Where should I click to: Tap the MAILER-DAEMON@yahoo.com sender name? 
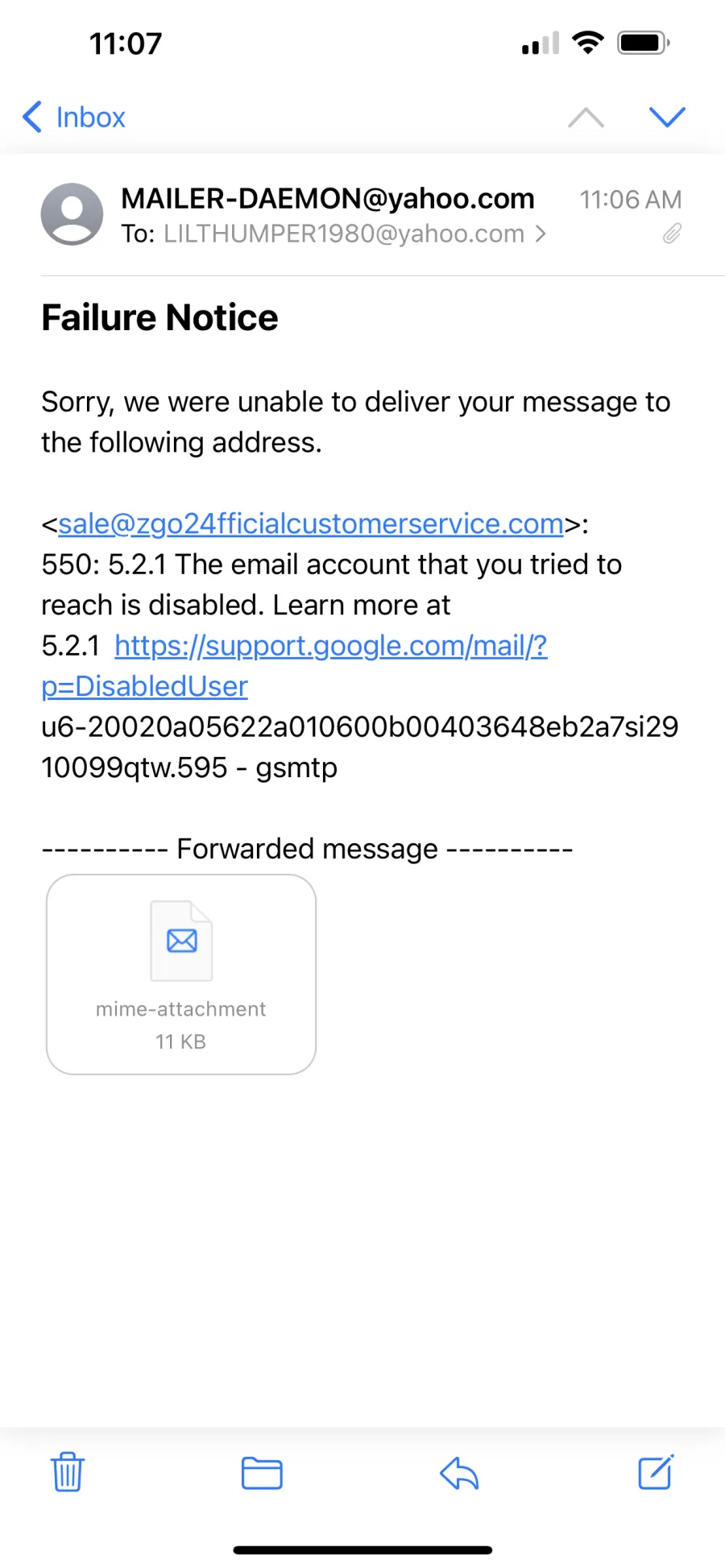pos(328,198)
